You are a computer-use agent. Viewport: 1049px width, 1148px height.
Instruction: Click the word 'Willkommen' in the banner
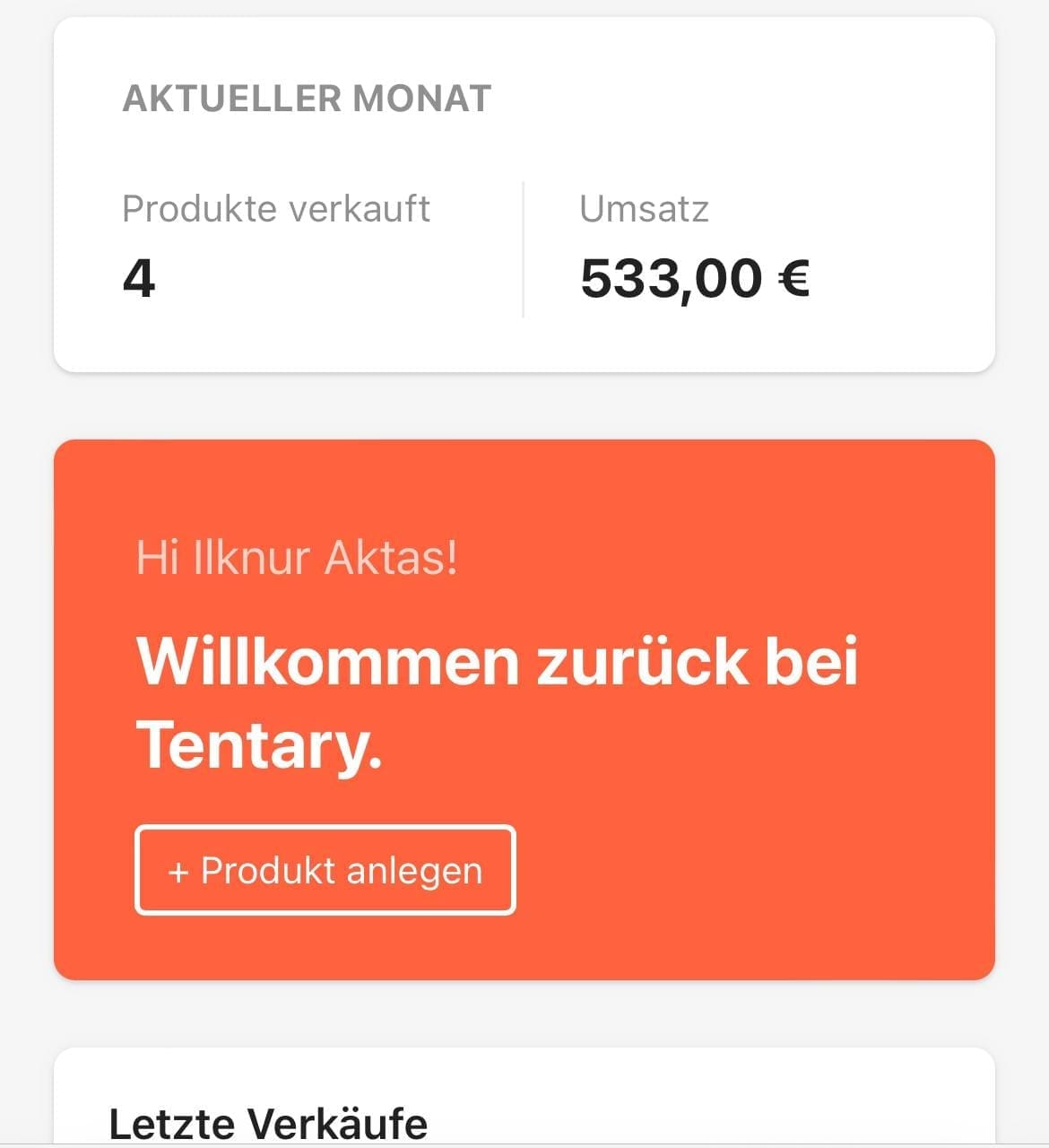click(x=327, y=661)
